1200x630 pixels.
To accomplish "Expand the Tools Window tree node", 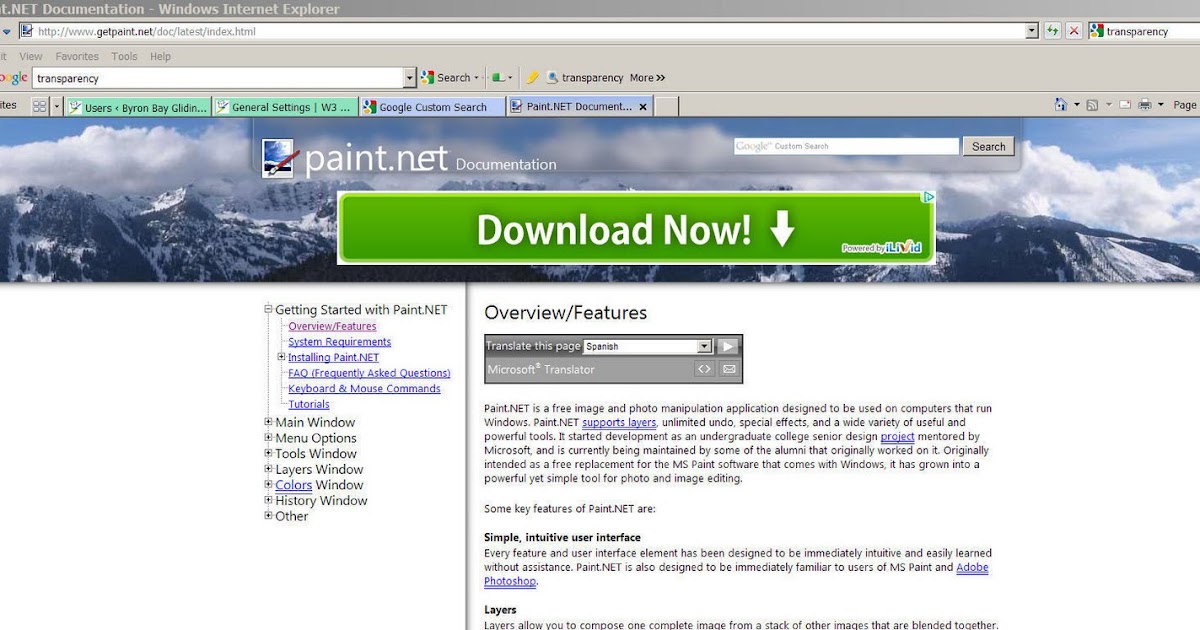I will click(x=268, y=453).
